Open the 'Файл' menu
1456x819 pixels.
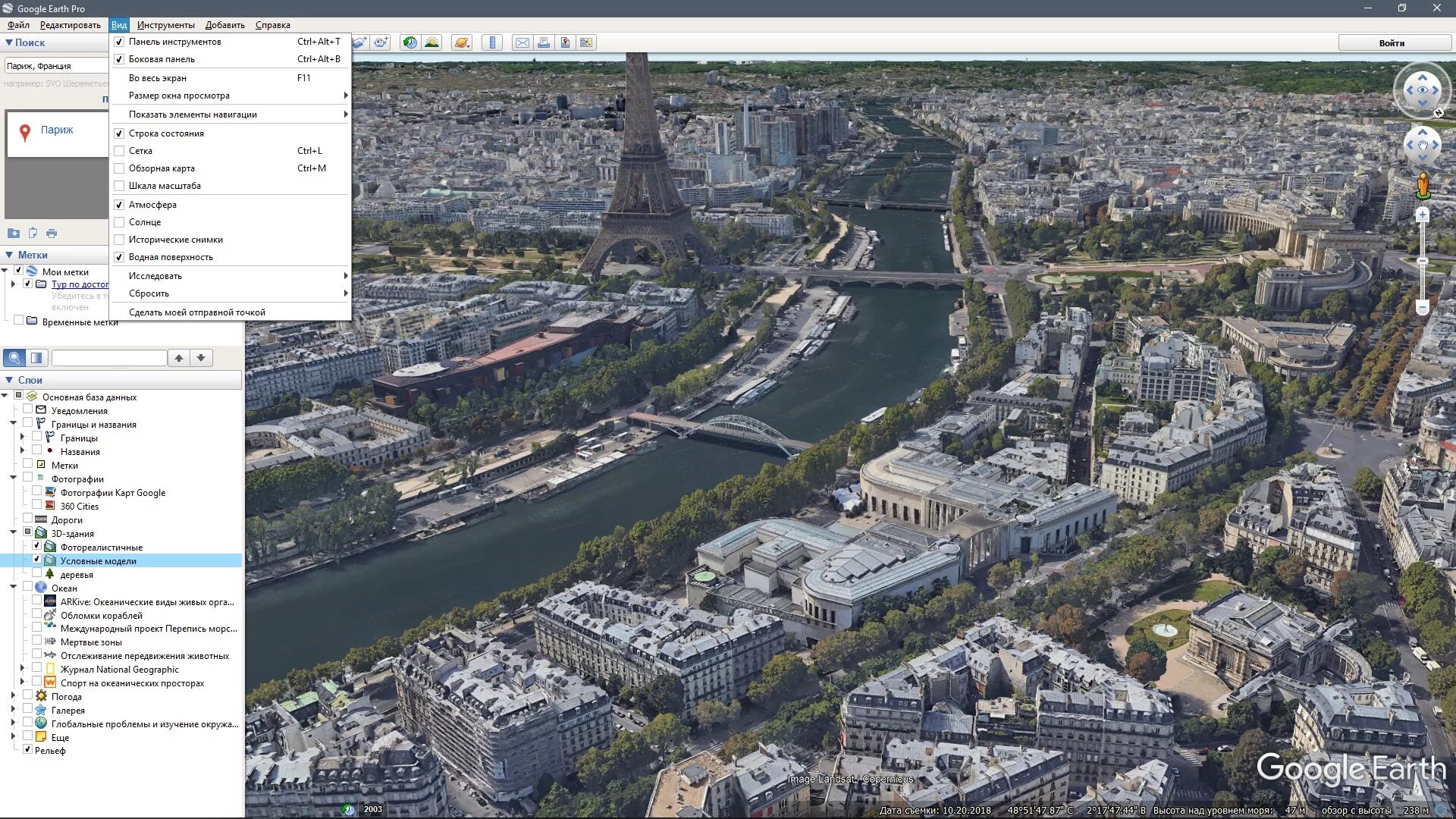[18, 25]
